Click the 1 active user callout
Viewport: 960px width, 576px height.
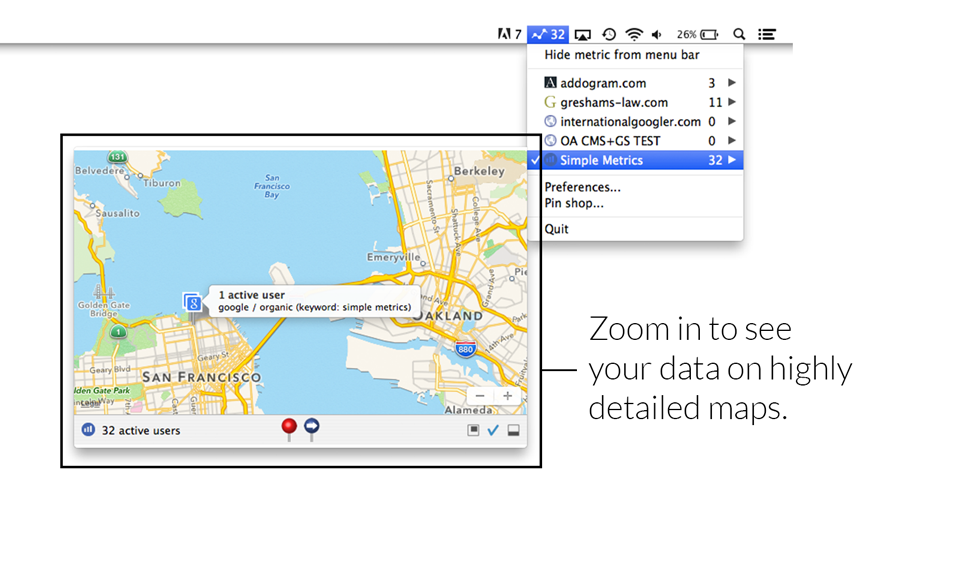(x=314, y=301)
